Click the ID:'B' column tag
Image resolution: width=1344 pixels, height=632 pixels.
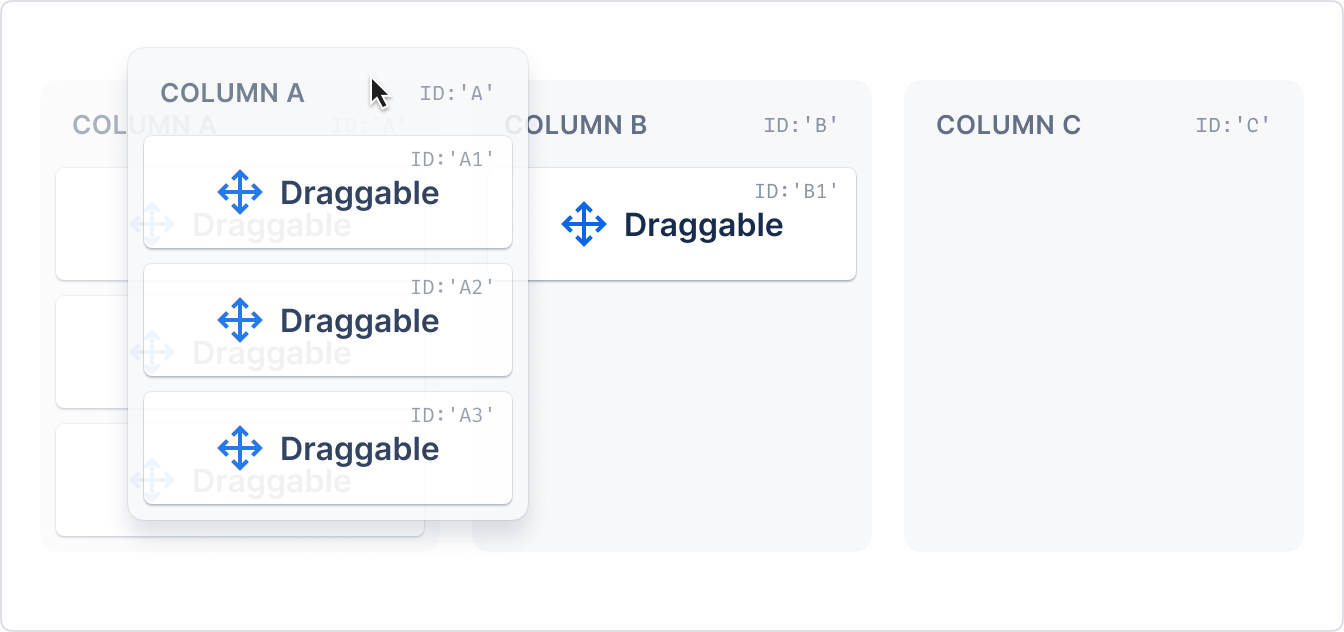tap(801, 125)
